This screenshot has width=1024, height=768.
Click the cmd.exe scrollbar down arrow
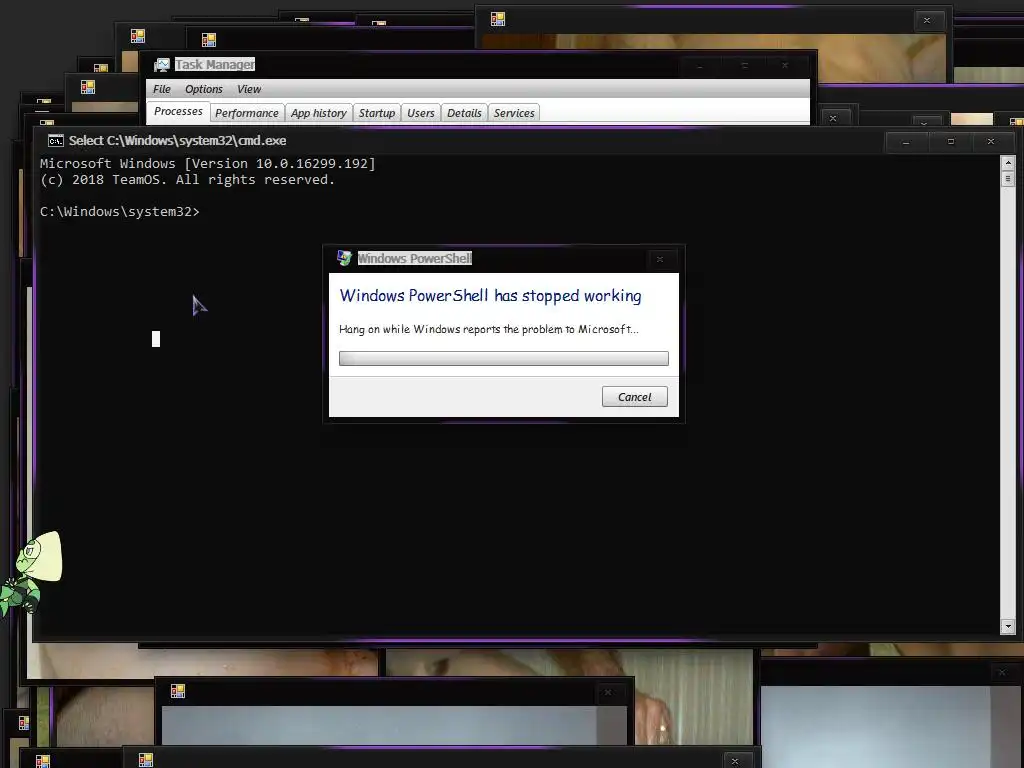coord(1008,626)
